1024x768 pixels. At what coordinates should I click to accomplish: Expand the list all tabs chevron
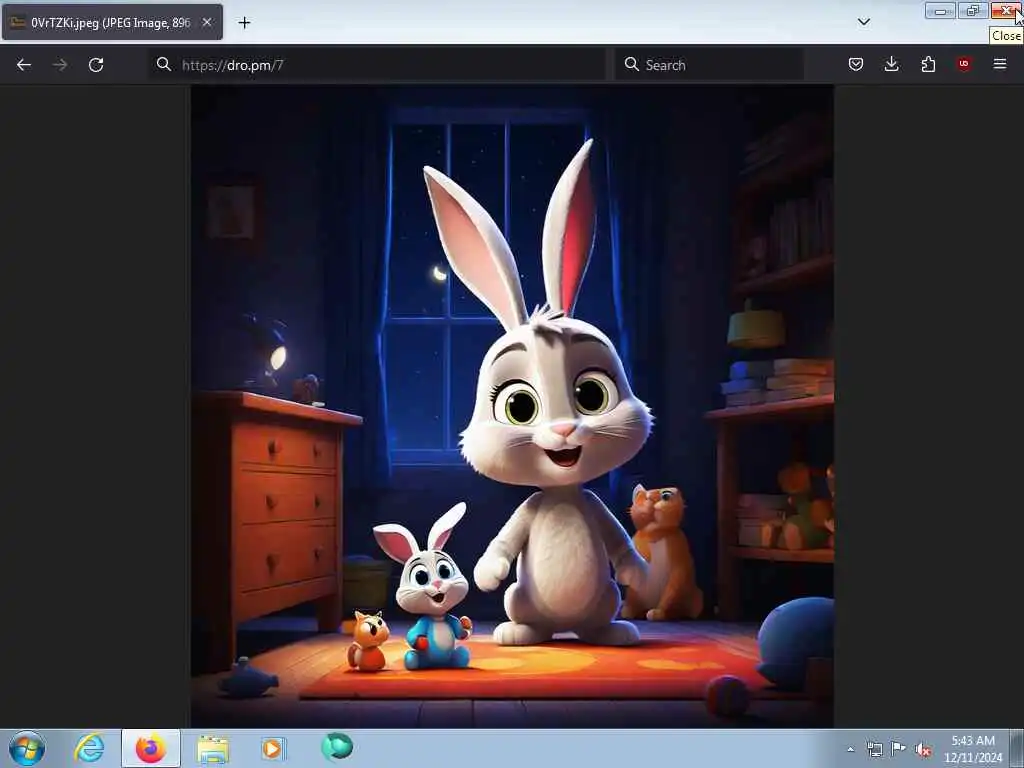click(863, 22)
